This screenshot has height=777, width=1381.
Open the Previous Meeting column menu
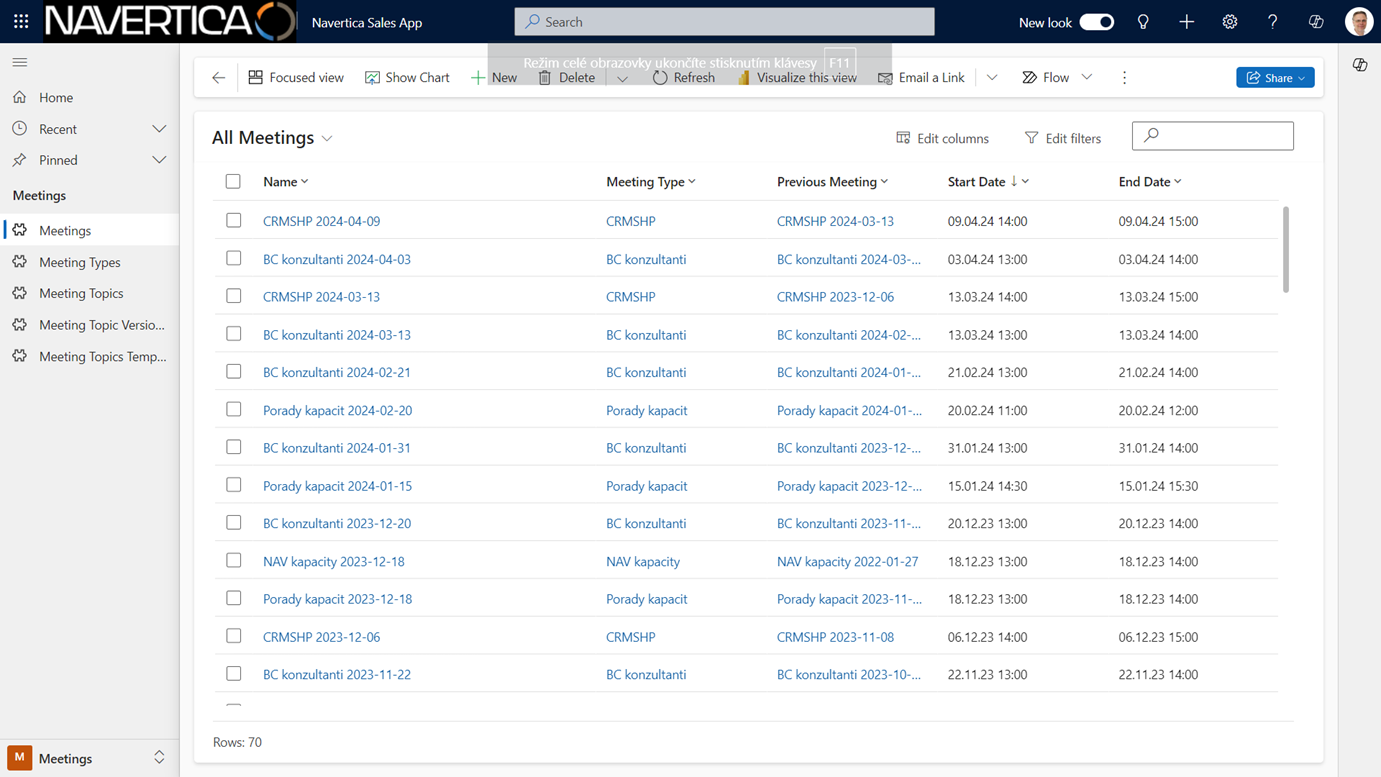[x=832, y=182]
